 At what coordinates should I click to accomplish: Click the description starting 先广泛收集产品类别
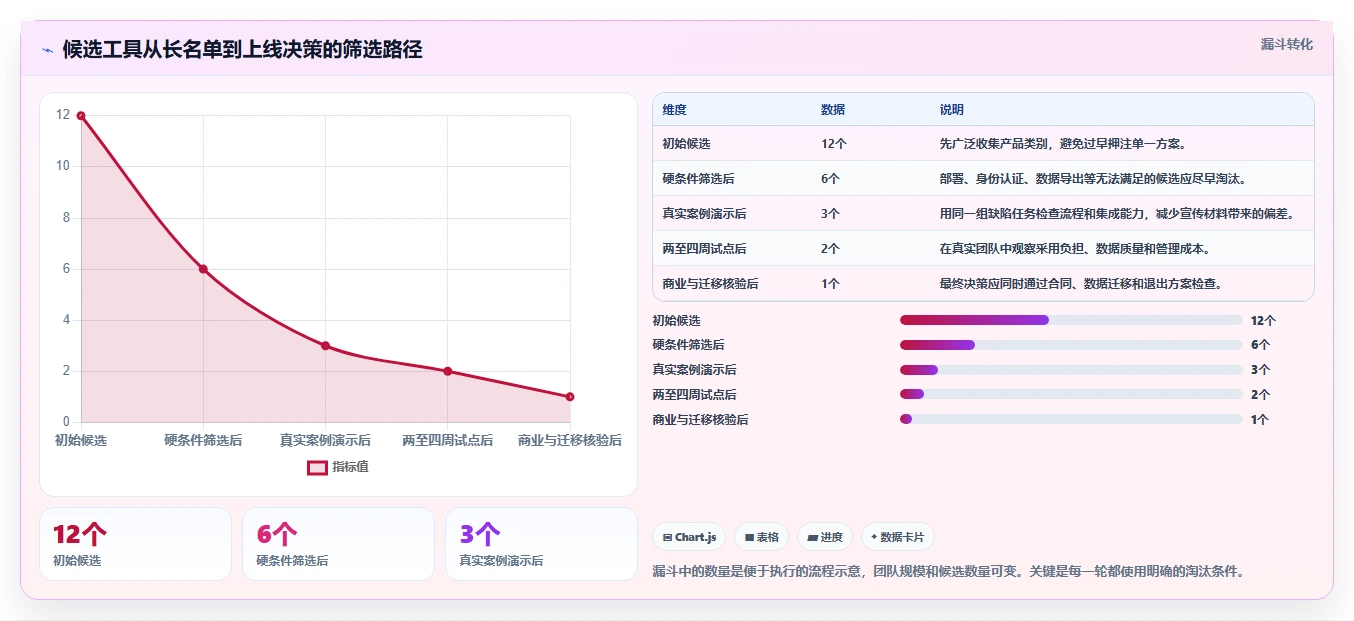click(1062, 144)
